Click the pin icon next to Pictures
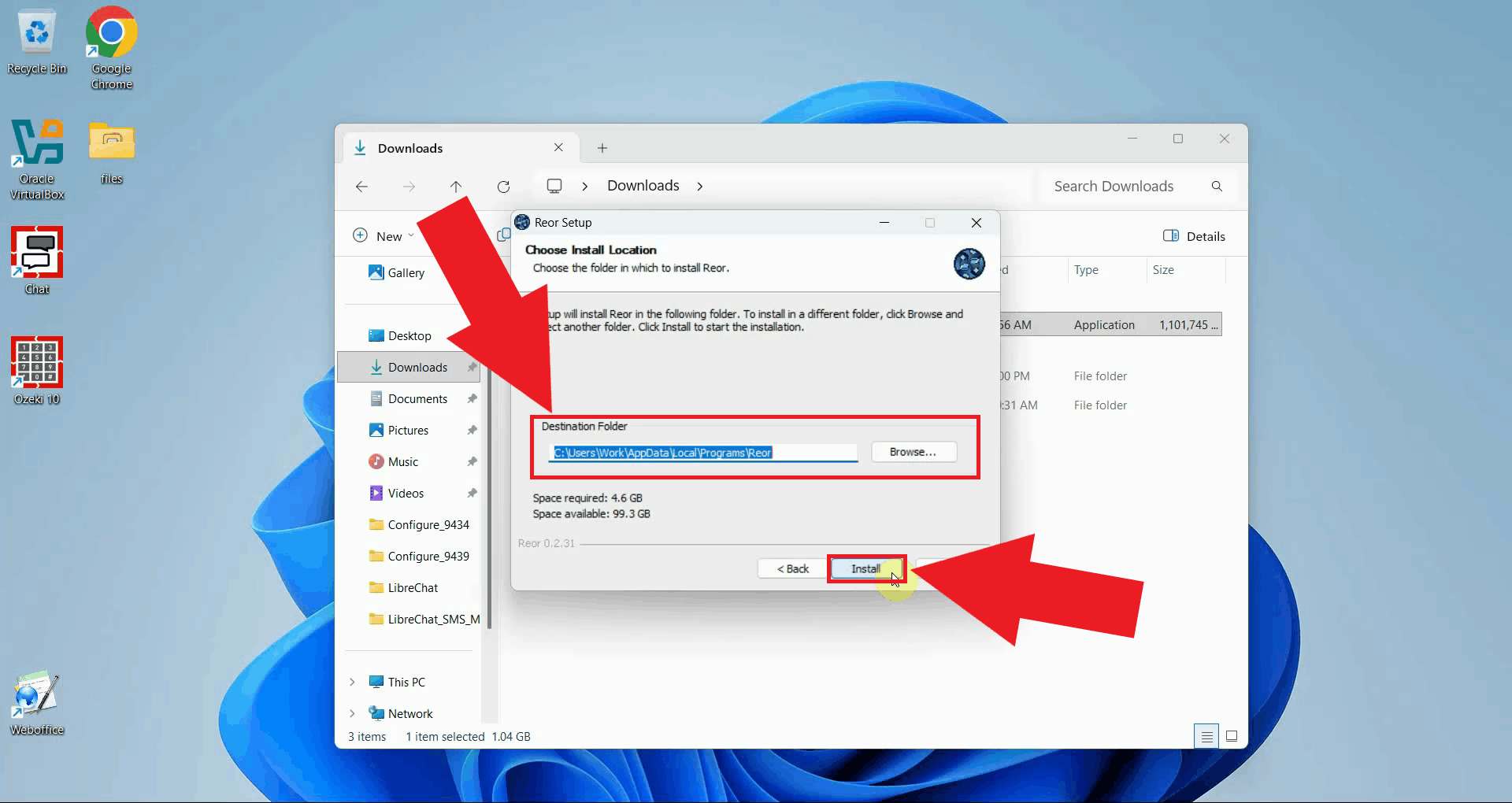Image resolution: width=1512 pixels, height=803 pixels. pos(472,430)
